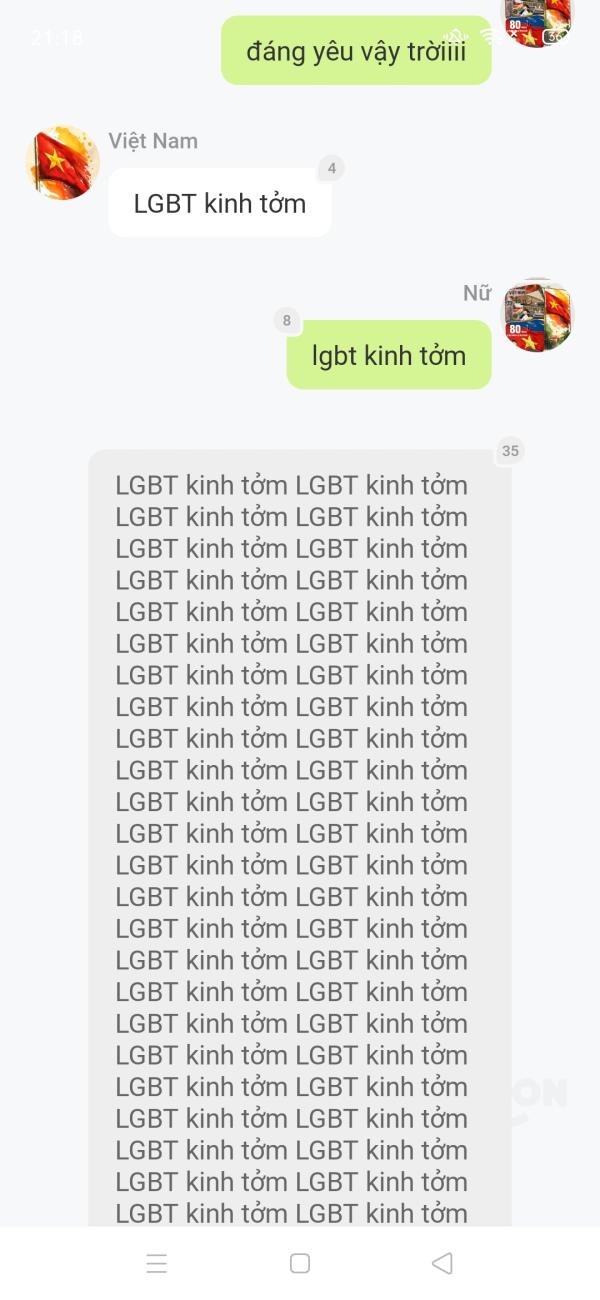The image size is (600, 1300).
Task: Tap the Việt Nam flag avatar
Action: pyautogui.click(x=62, y=162)
